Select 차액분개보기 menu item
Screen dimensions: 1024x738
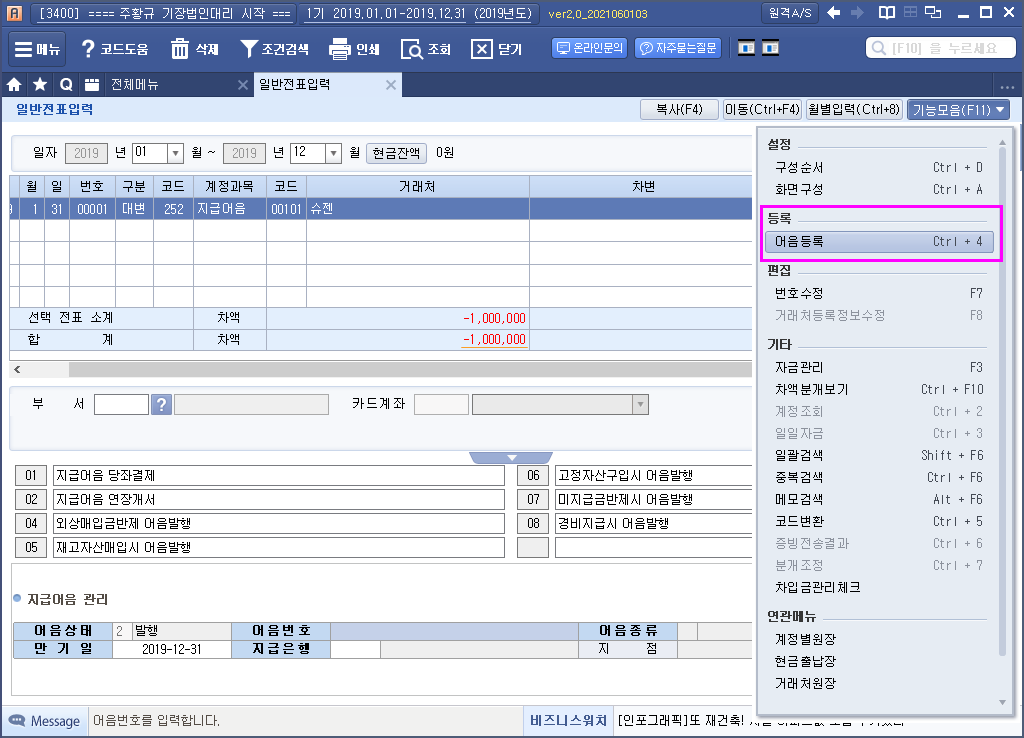[x=878, y=389]
